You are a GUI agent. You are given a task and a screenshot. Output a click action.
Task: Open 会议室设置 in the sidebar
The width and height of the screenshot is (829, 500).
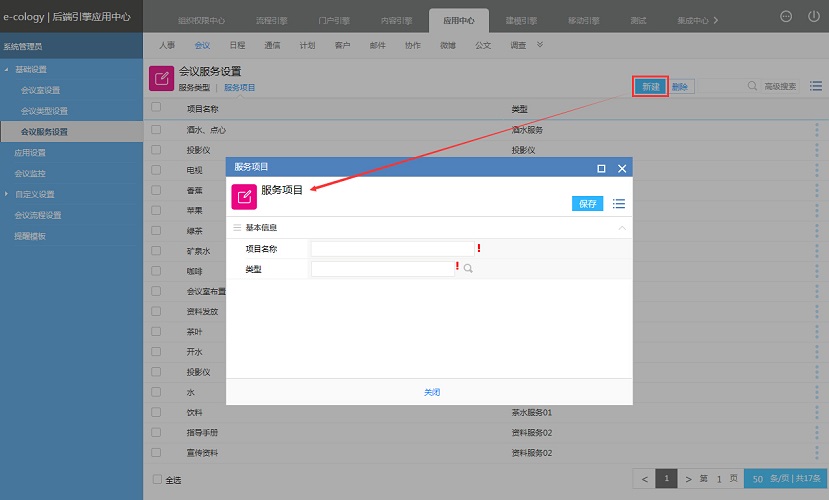tap(40, 90)
